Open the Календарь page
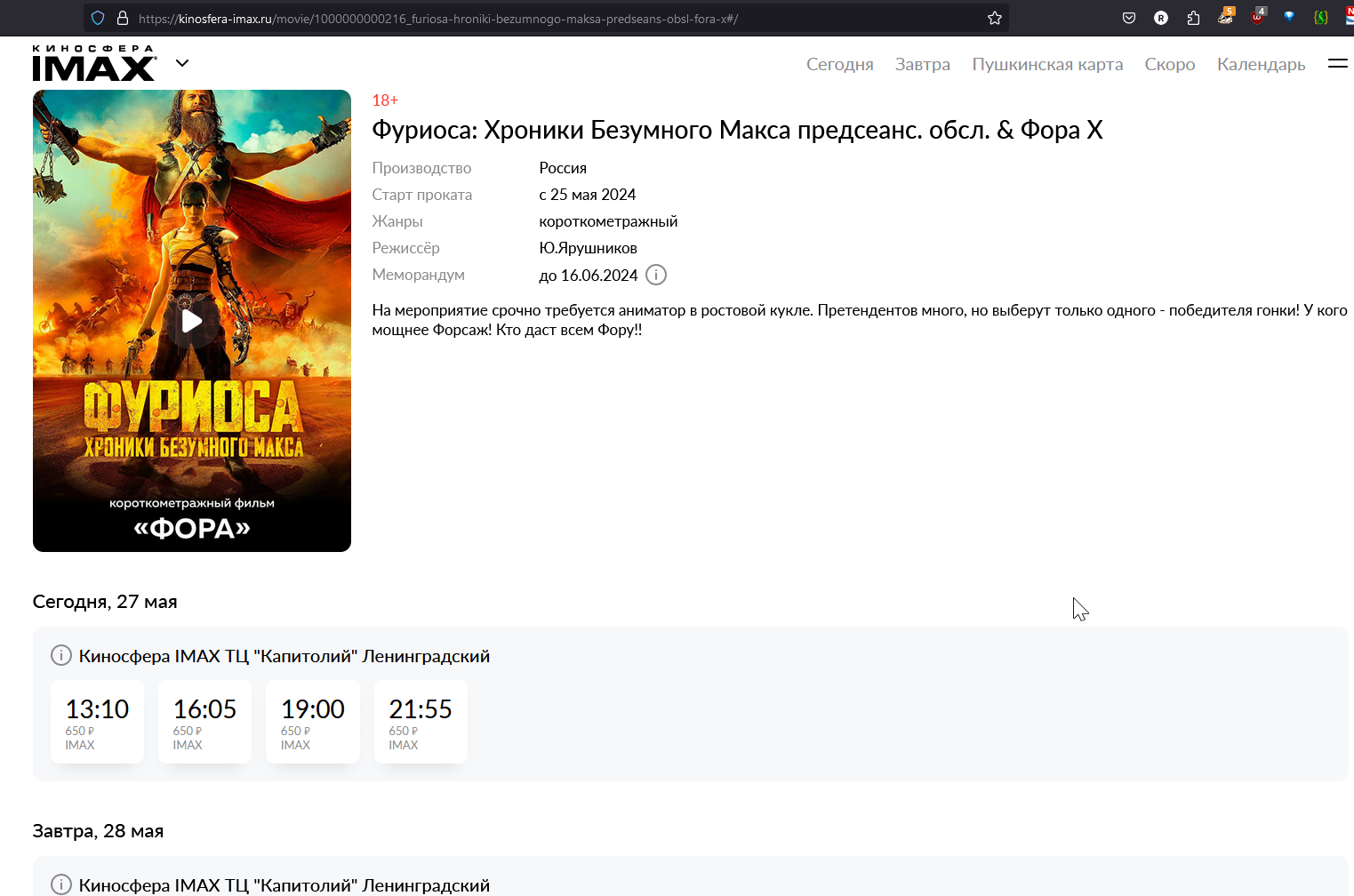The height and width of the screenshot is (896, 1354). [x=1261, y=64]
